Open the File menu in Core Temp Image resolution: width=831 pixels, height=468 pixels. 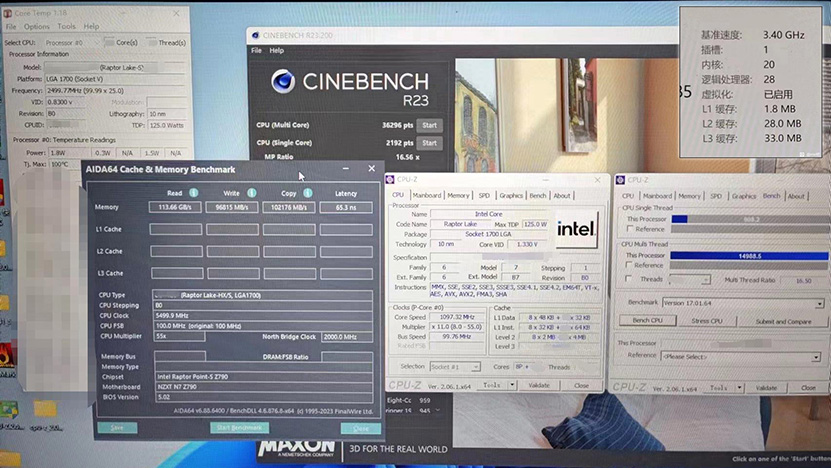(x=11, y=27)
